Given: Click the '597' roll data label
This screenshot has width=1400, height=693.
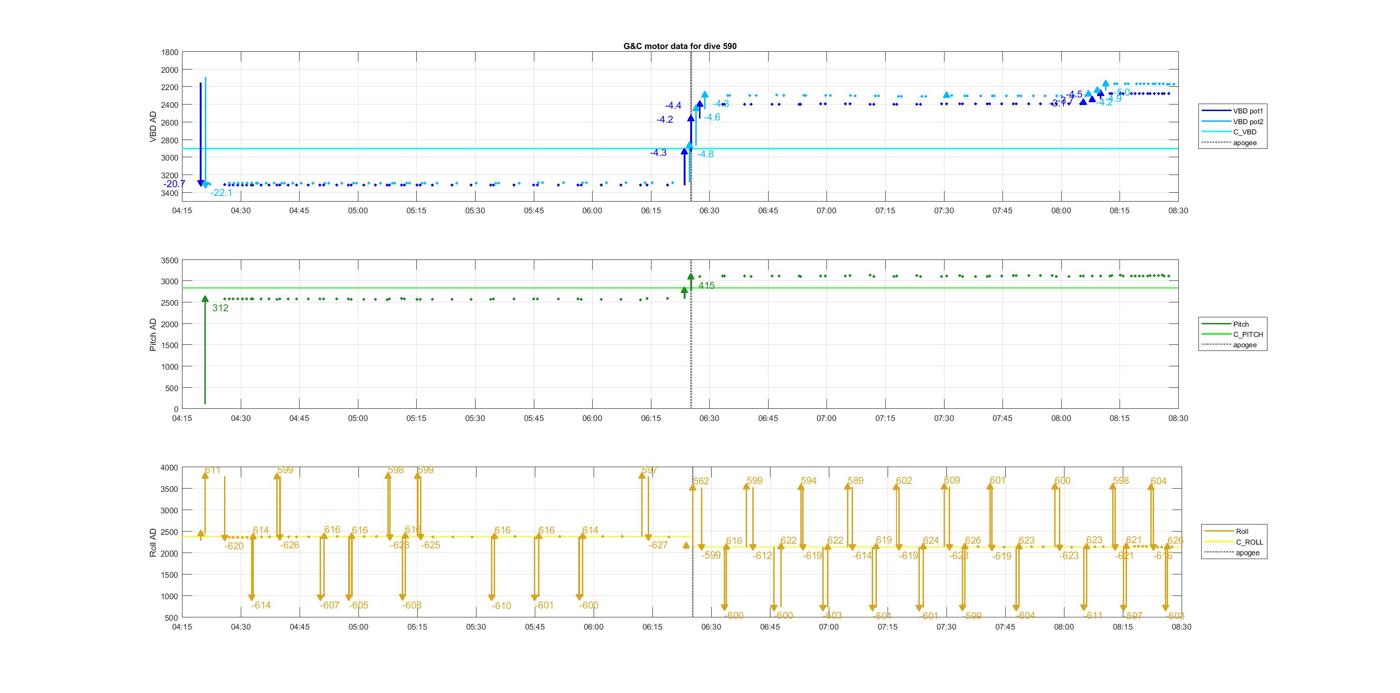Looking at the screenshot, I should point(649,470).
